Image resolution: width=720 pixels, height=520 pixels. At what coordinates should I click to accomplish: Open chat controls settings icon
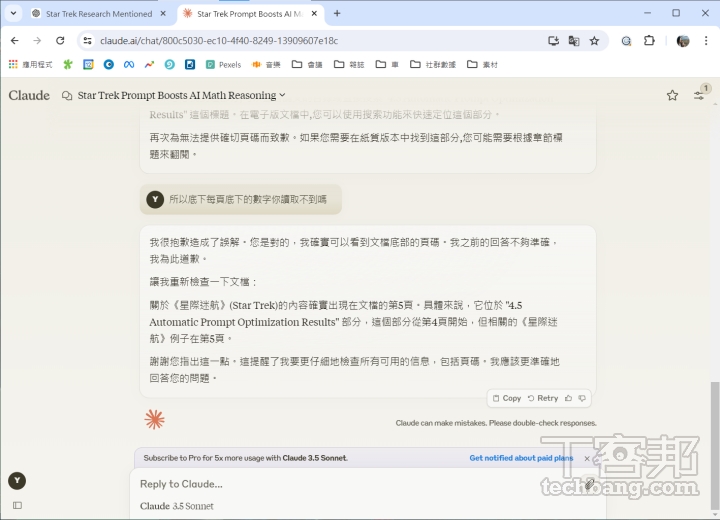point(699,95)
